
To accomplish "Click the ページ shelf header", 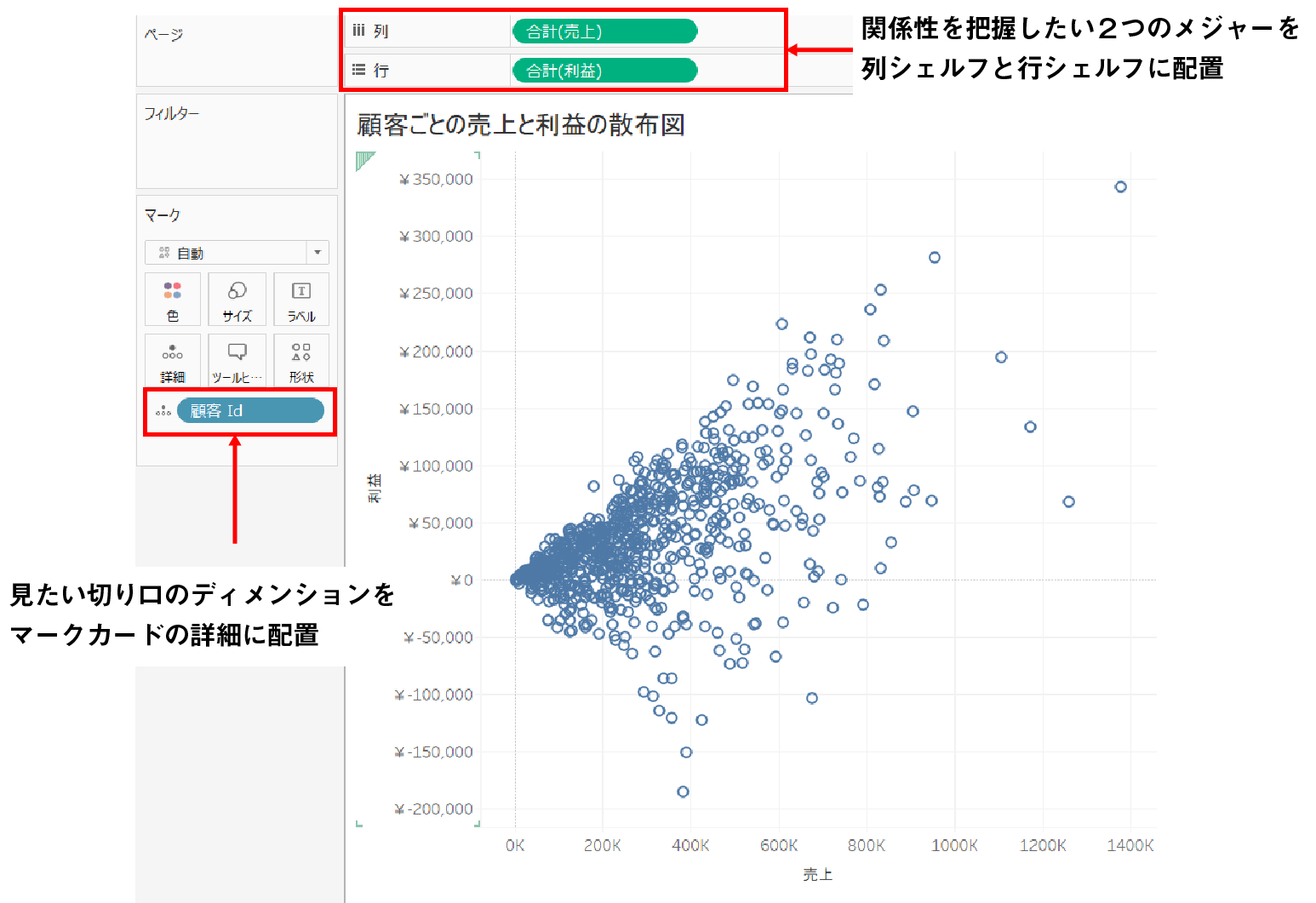I will pos(163,35).
